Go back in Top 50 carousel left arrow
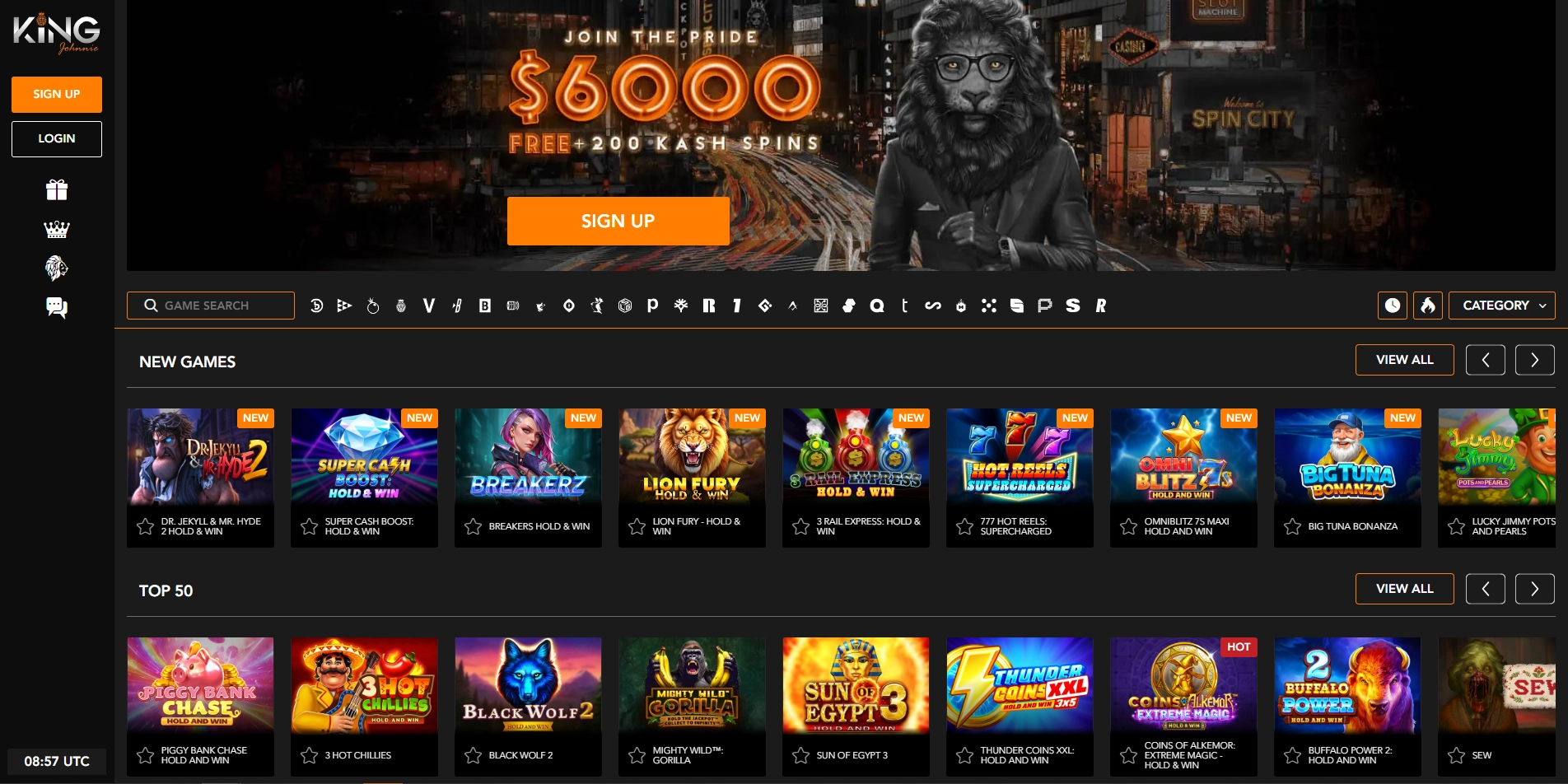This screenshot has width=1568, height=784. [1486, 589]
